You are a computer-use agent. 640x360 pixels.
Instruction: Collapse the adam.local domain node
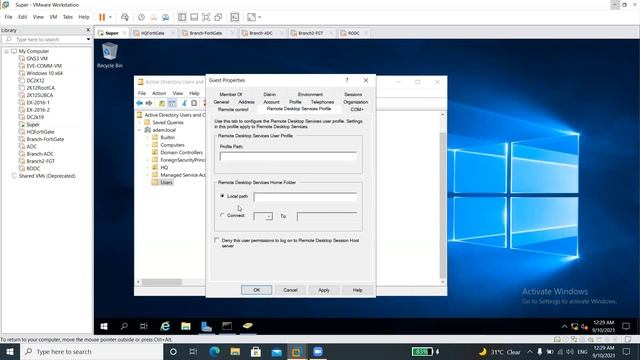140,130
